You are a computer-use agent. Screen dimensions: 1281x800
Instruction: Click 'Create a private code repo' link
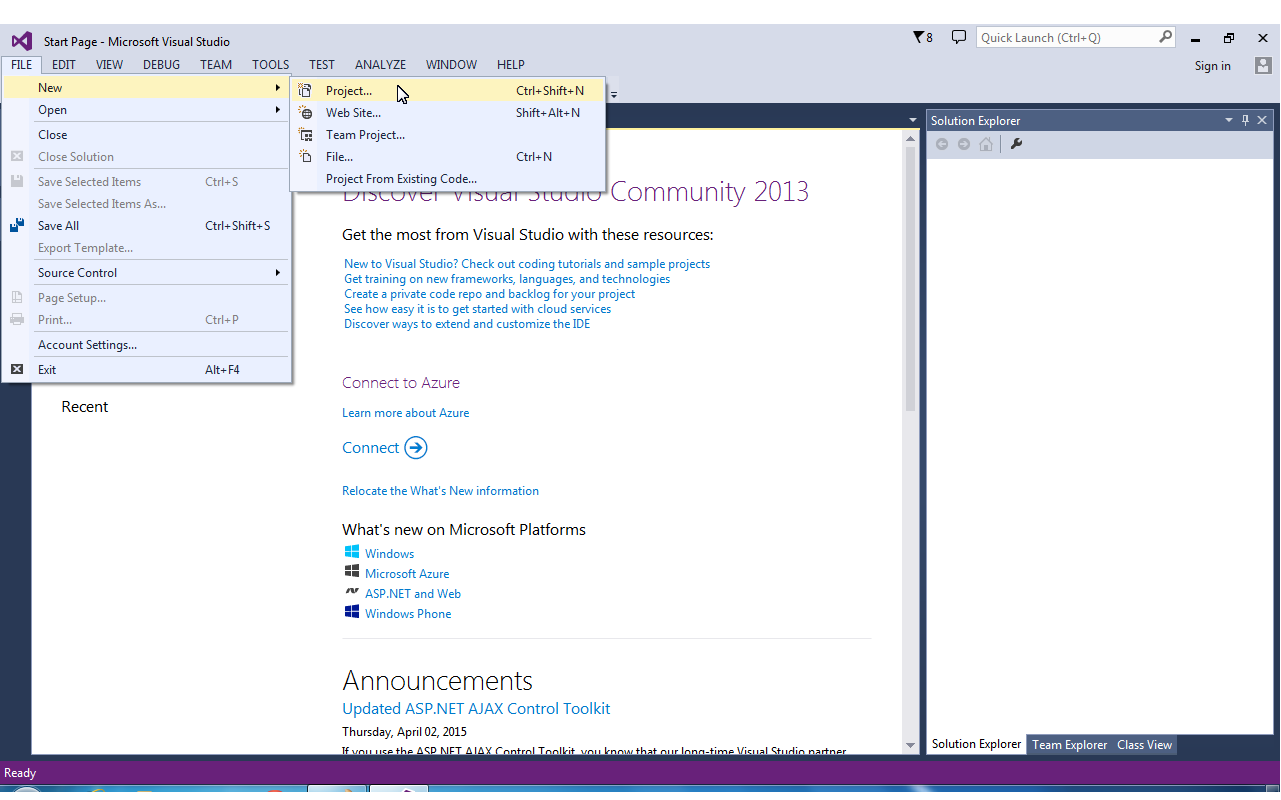point(490,294)
